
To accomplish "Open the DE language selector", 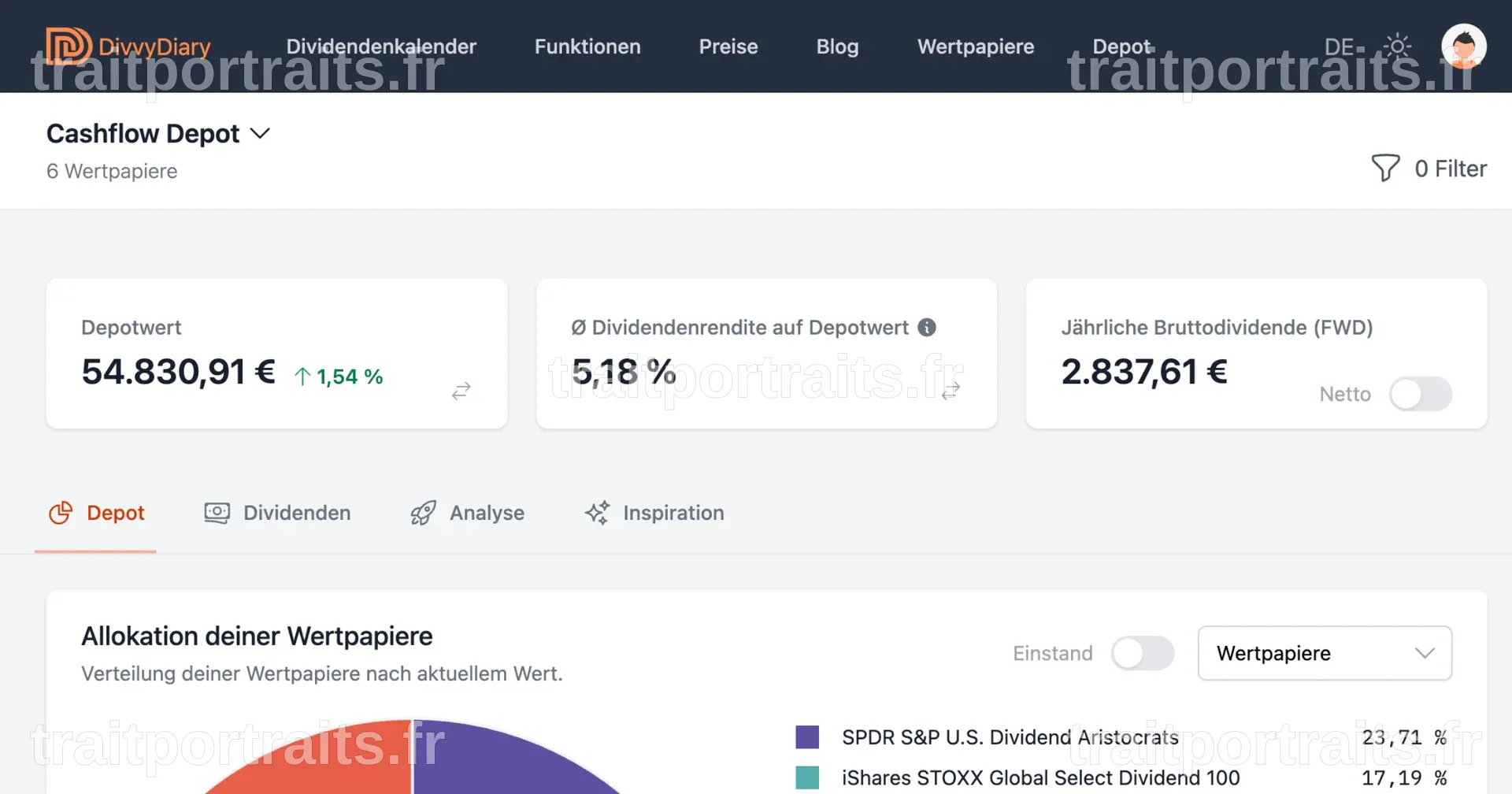I will coord(1339,46).
